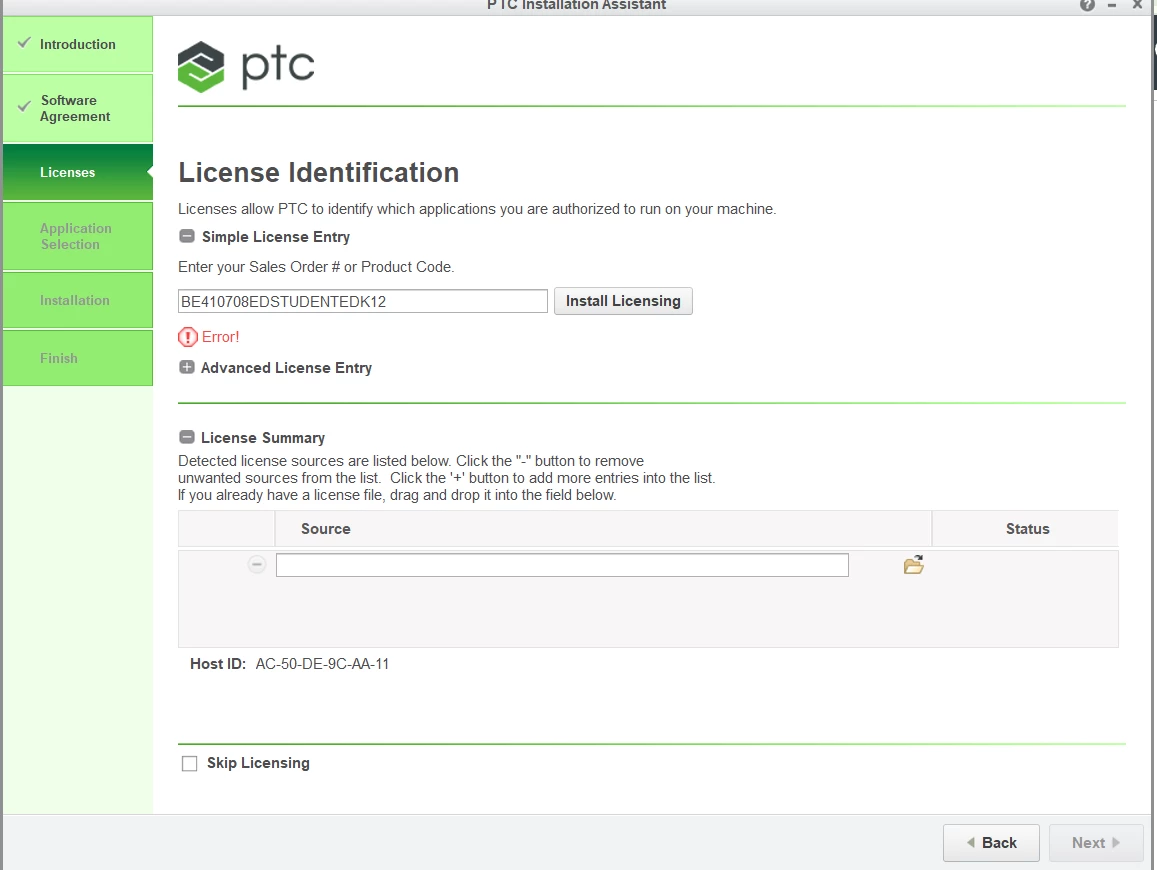Click the License Identification heading
The image size is (1157, 870).
319,173
